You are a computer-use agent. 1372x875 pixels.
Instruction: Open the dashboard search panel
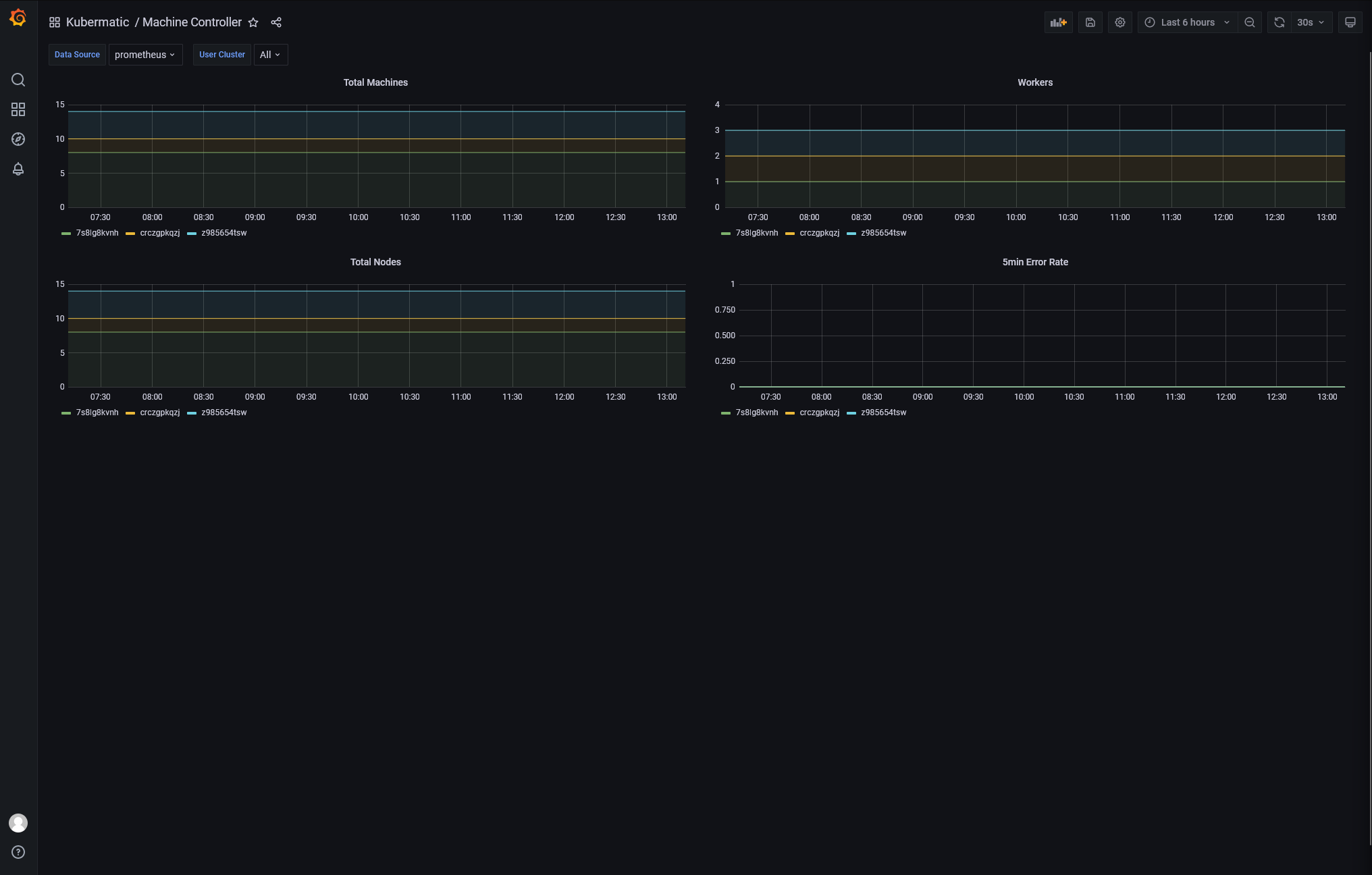coord(17,80)
